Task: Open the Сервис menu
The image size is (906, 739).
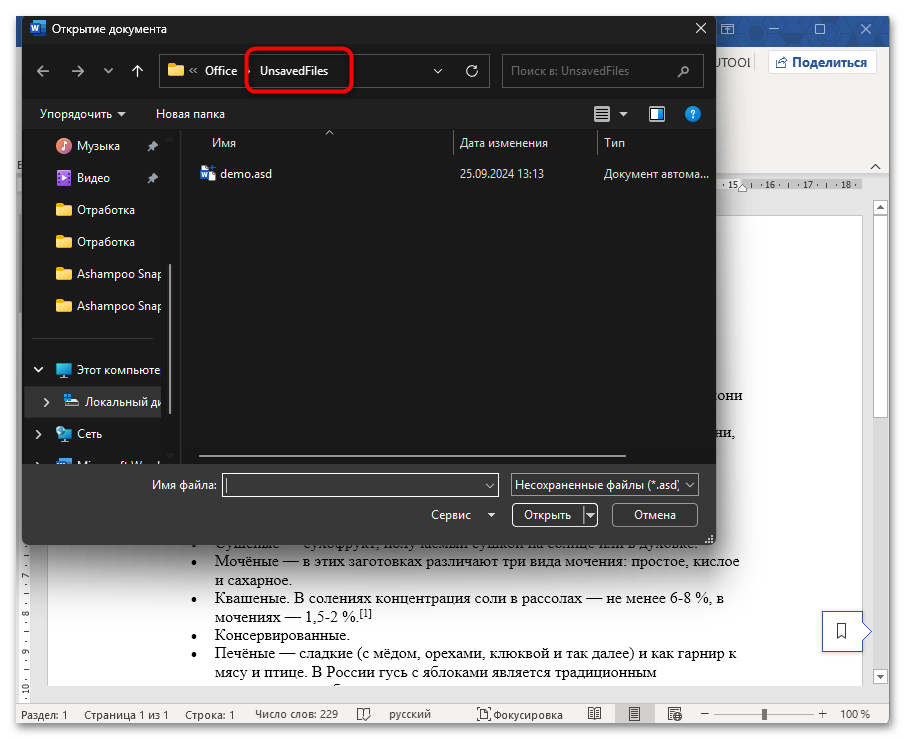Action: pos(462,515)
